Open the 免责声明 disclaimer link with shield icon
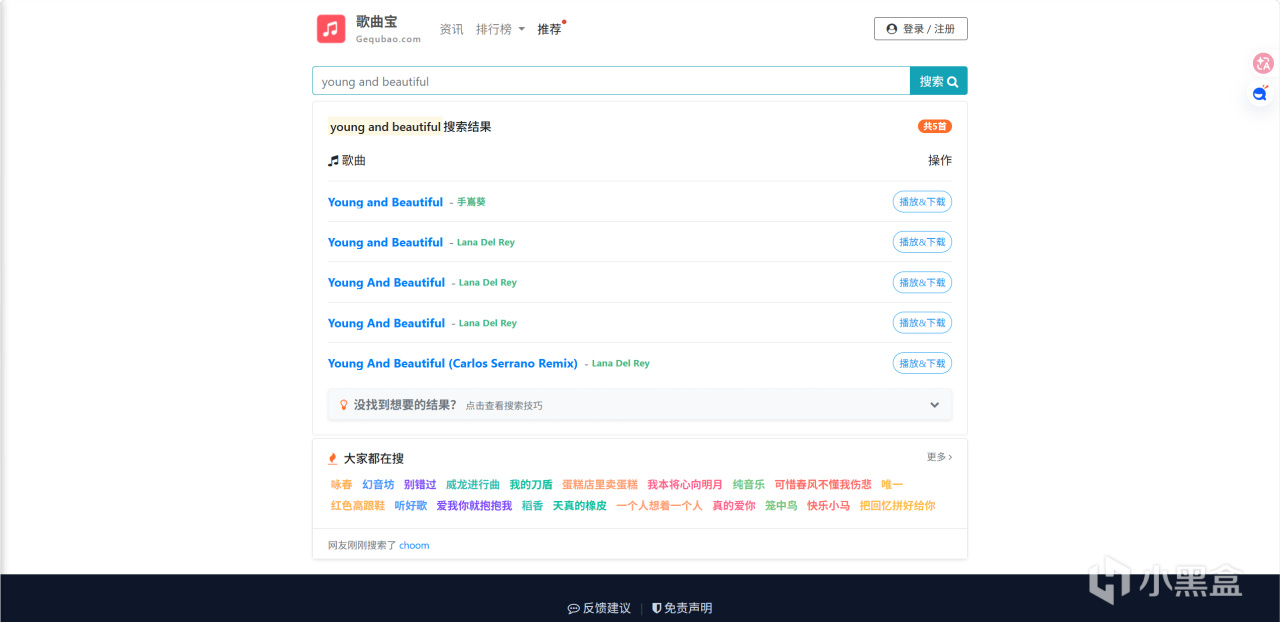The width and height of the screenshot is (1280, 622). pyautogui.click(x=682, y=608)
